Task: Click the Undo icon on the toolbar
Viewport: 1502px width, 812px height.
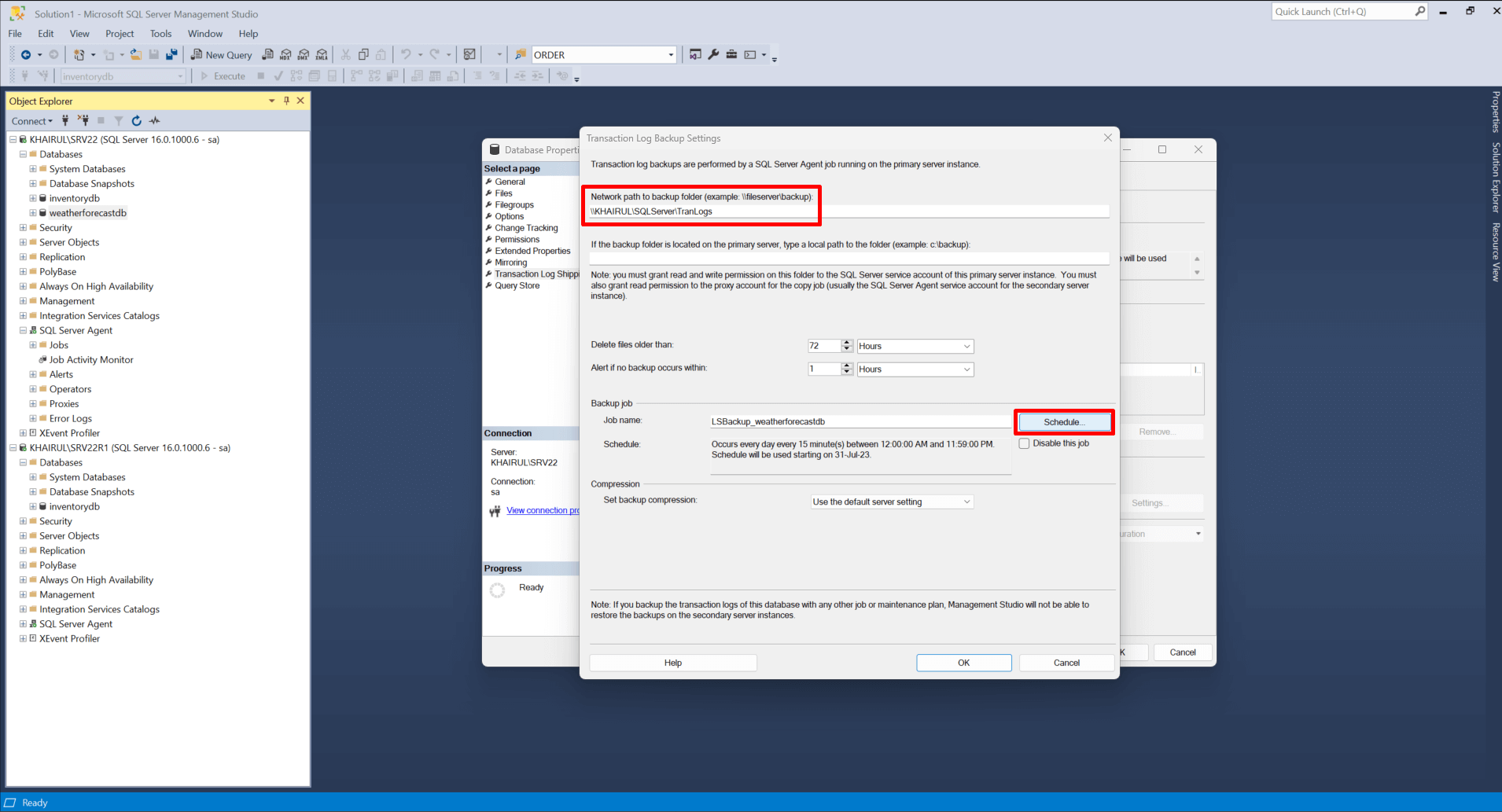Action: [x=404, y=54]
